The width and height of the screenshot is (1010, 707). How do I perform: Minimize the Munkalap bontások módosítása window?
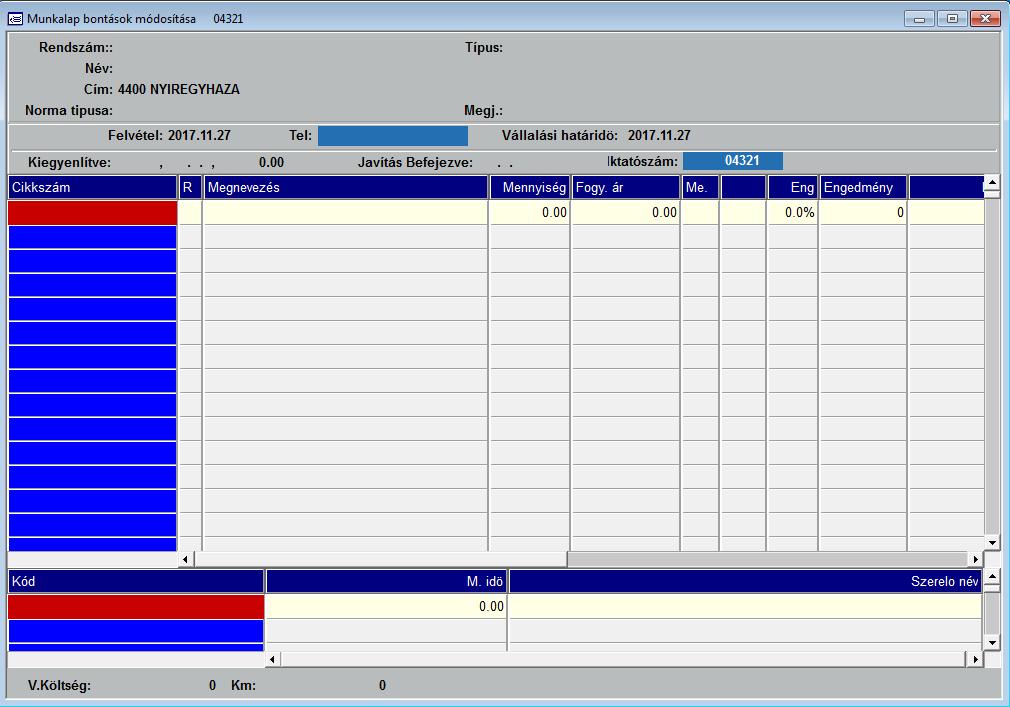pos(919,19)
